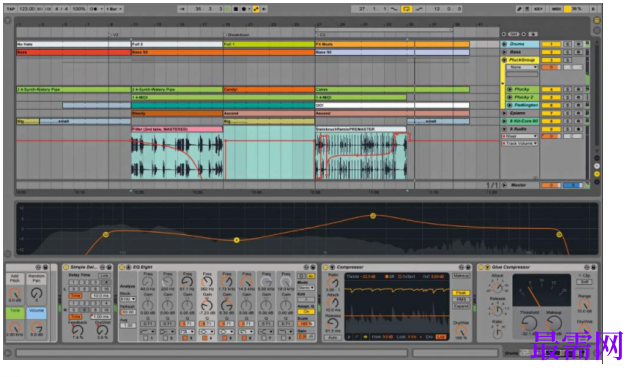Select Compressor Peak mode
Image resolution: width=642 pixels, height=377 pixels.
point(461,293)
